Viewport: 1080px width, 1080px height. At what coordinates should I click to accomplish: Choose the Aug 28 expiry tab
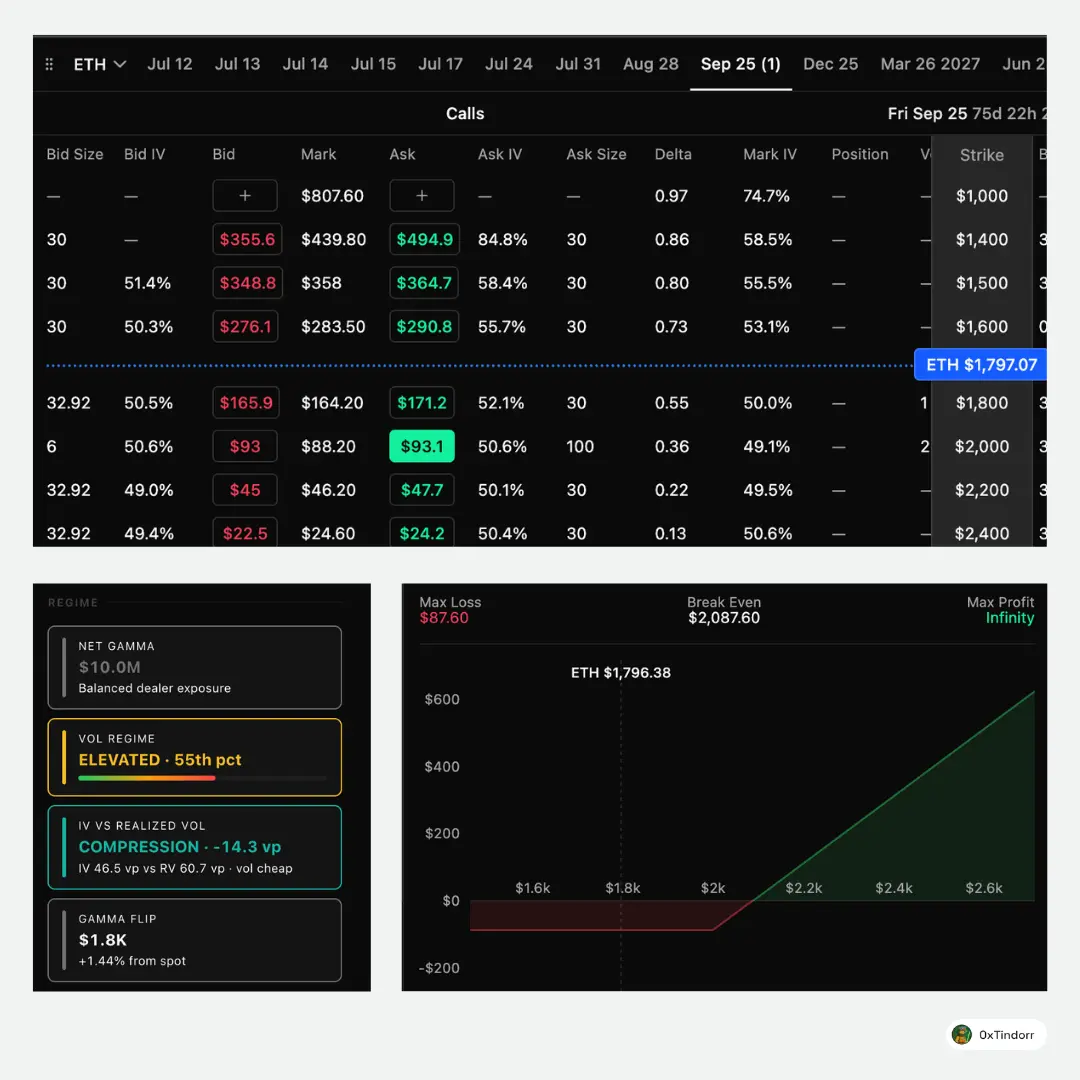pyautogui.click(x=651, y=64)
